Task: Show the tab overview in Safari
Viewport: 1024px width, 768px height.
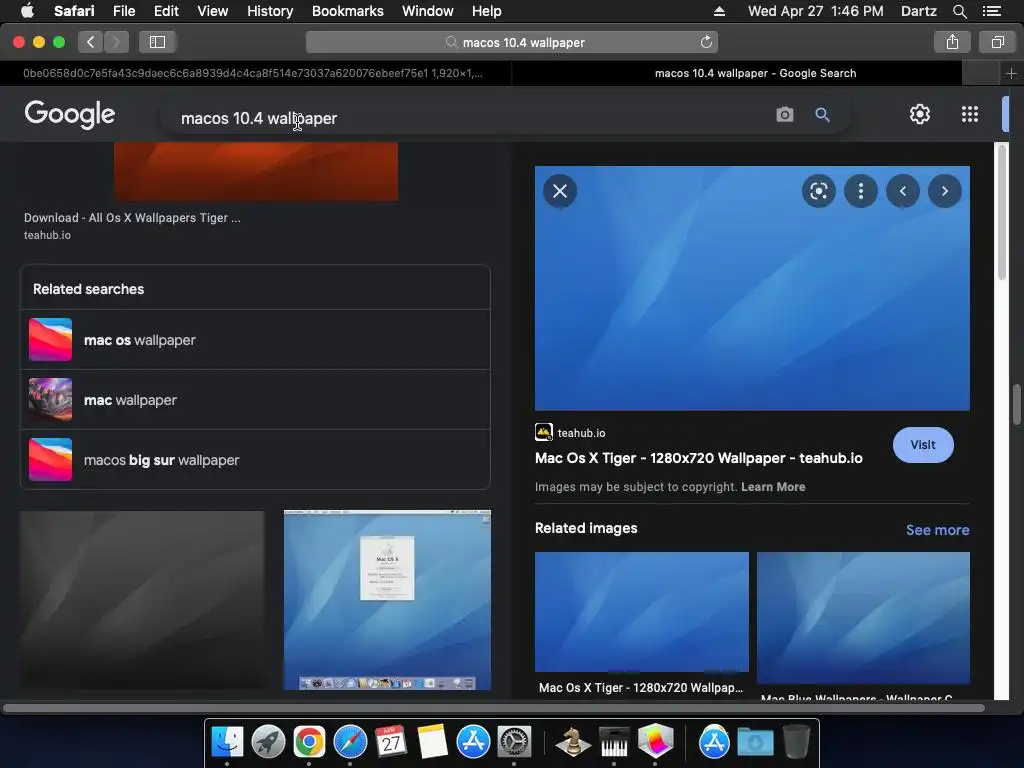Action: point(997,42)
